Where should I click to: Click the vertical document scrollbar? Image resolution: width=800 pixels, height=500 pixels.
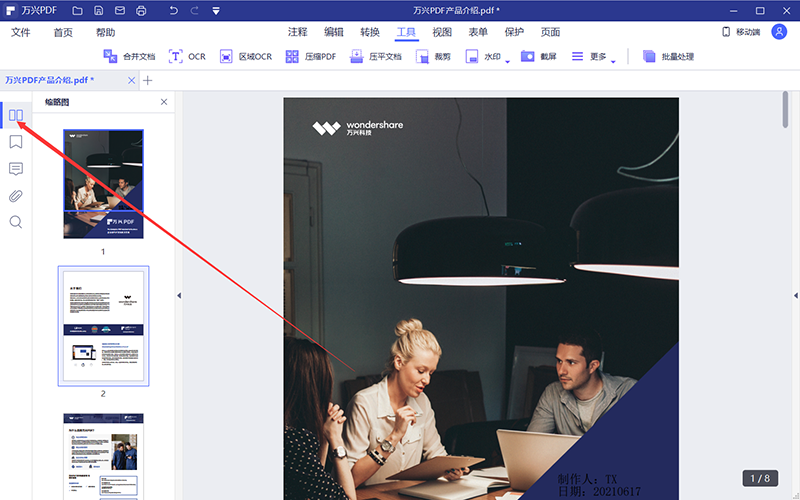[785, 109]
